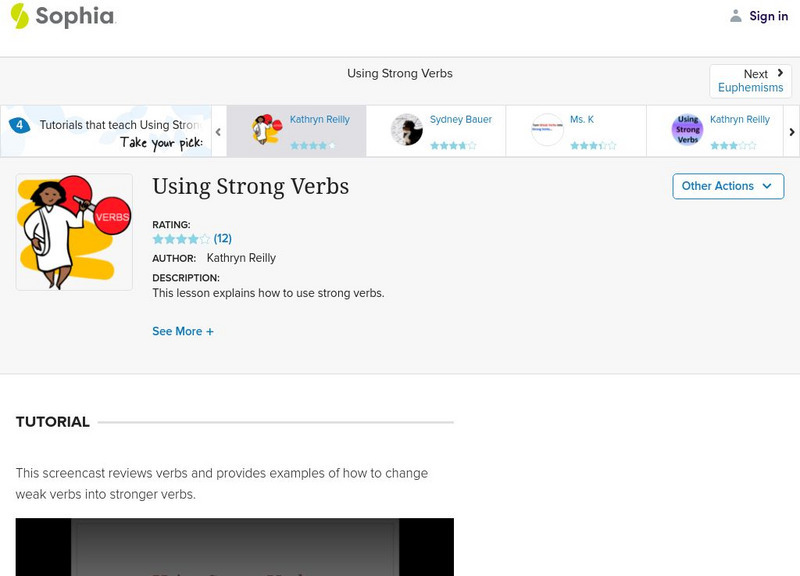Click the star rating under Using Strong Verbs

click(181, 239)
